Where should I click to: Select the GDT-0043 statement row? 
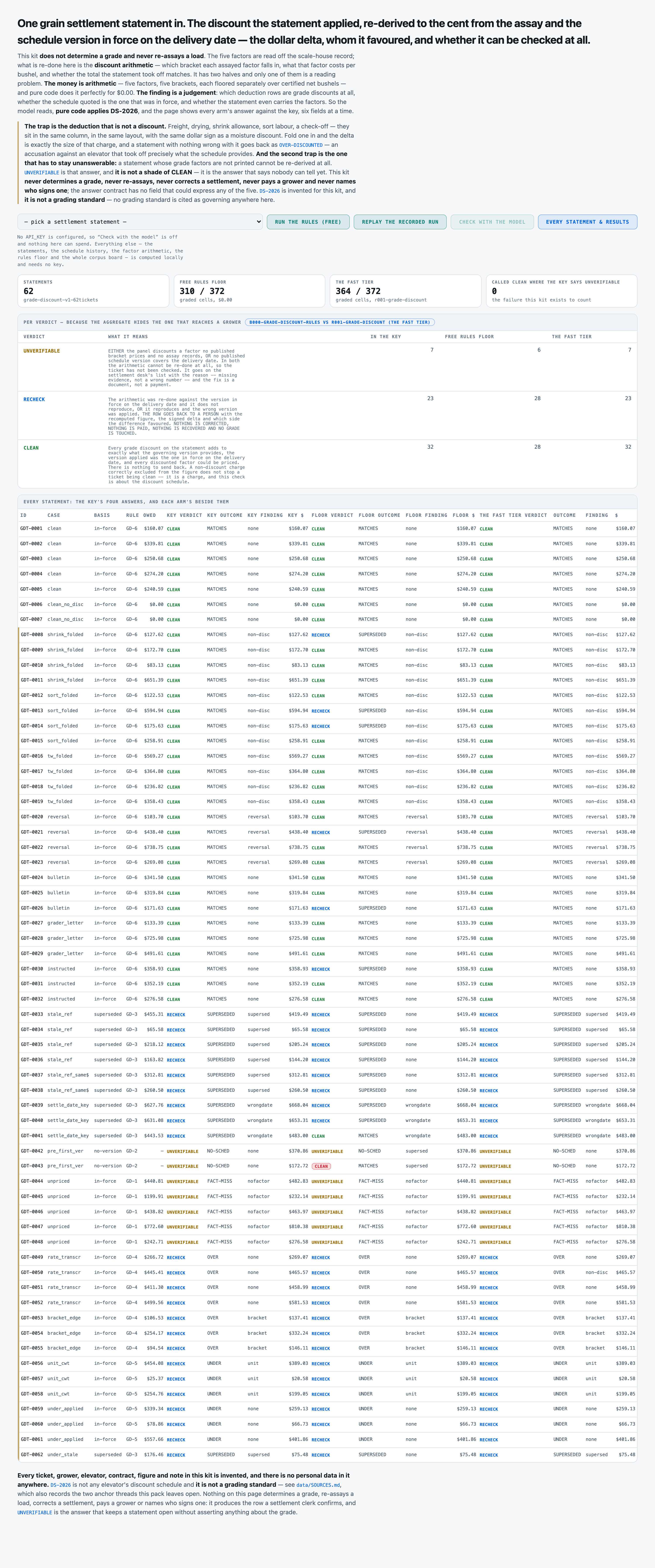pos(327,1166)
